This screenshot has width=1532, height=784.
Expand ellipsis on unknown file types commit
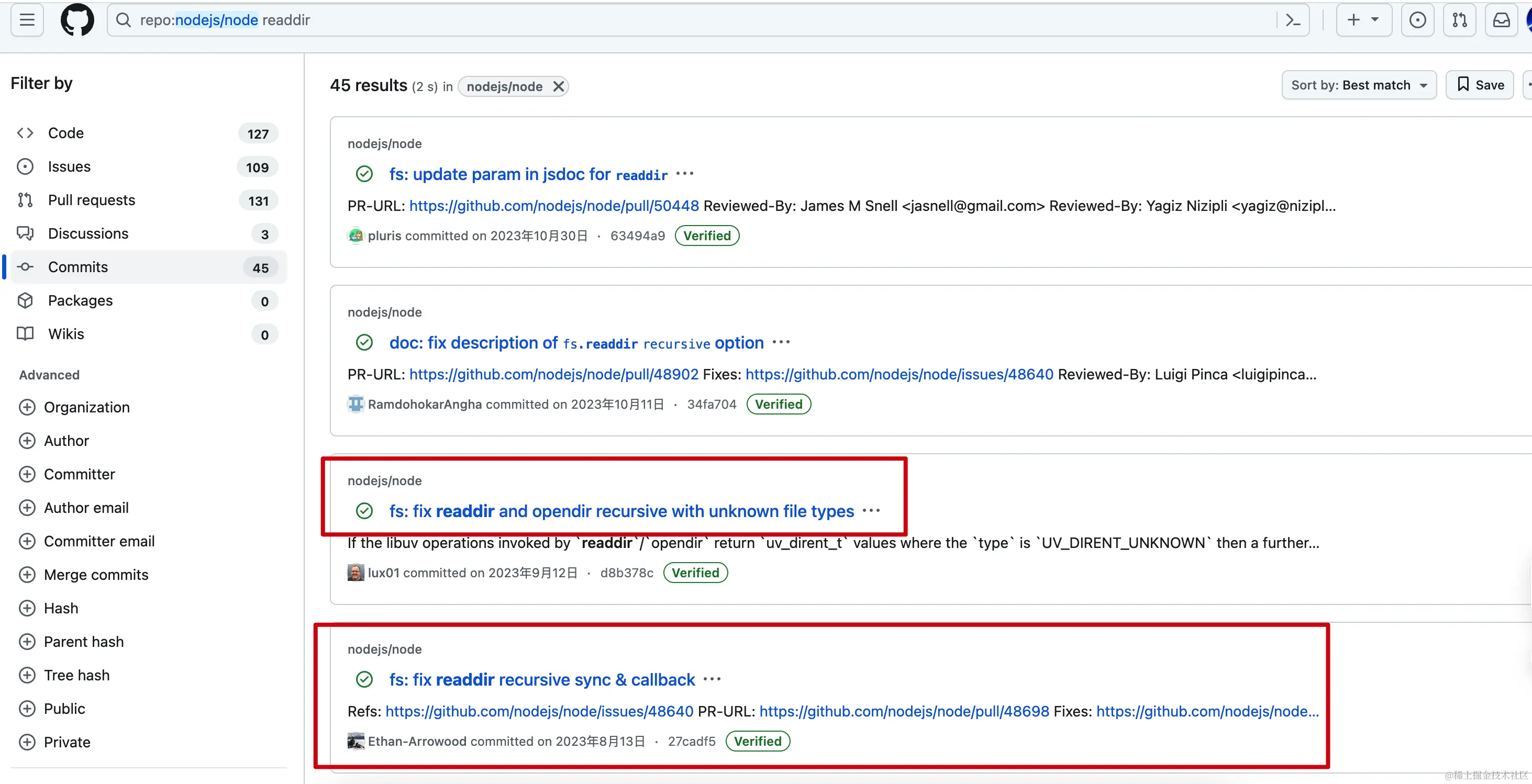pyautogui.click(x=871, y=511)
